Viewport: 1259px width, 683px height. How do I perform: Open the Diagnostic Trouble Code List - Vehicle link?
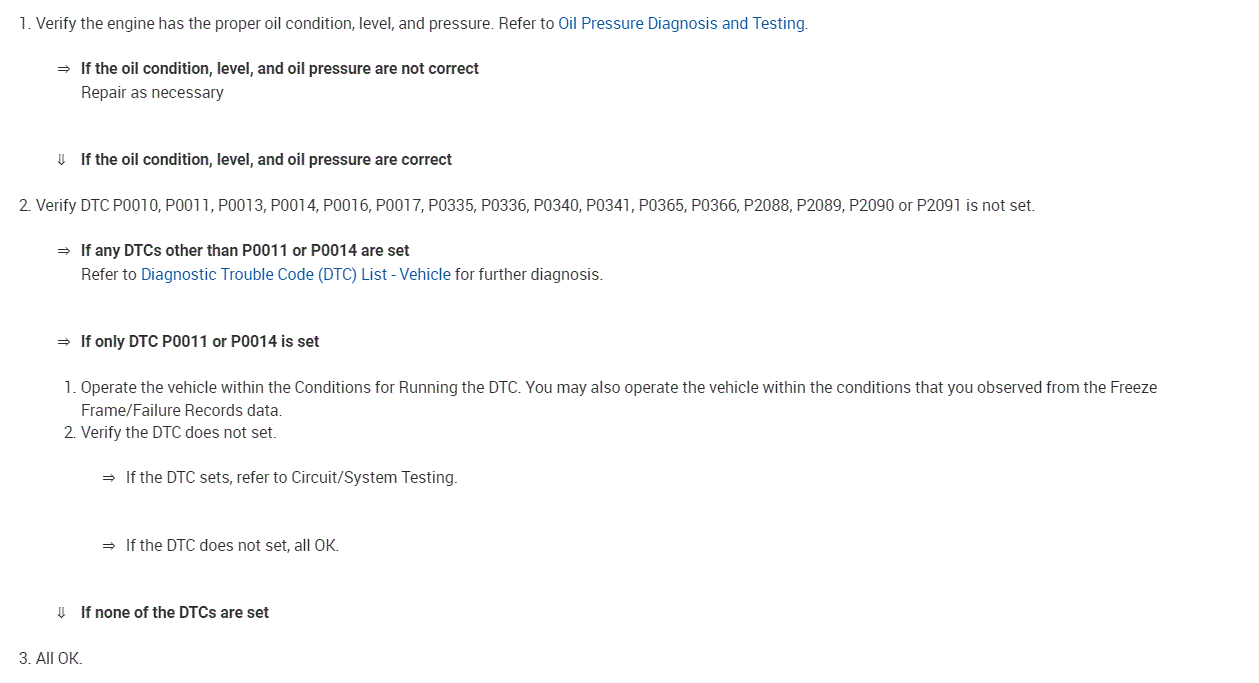click(295, 274)
